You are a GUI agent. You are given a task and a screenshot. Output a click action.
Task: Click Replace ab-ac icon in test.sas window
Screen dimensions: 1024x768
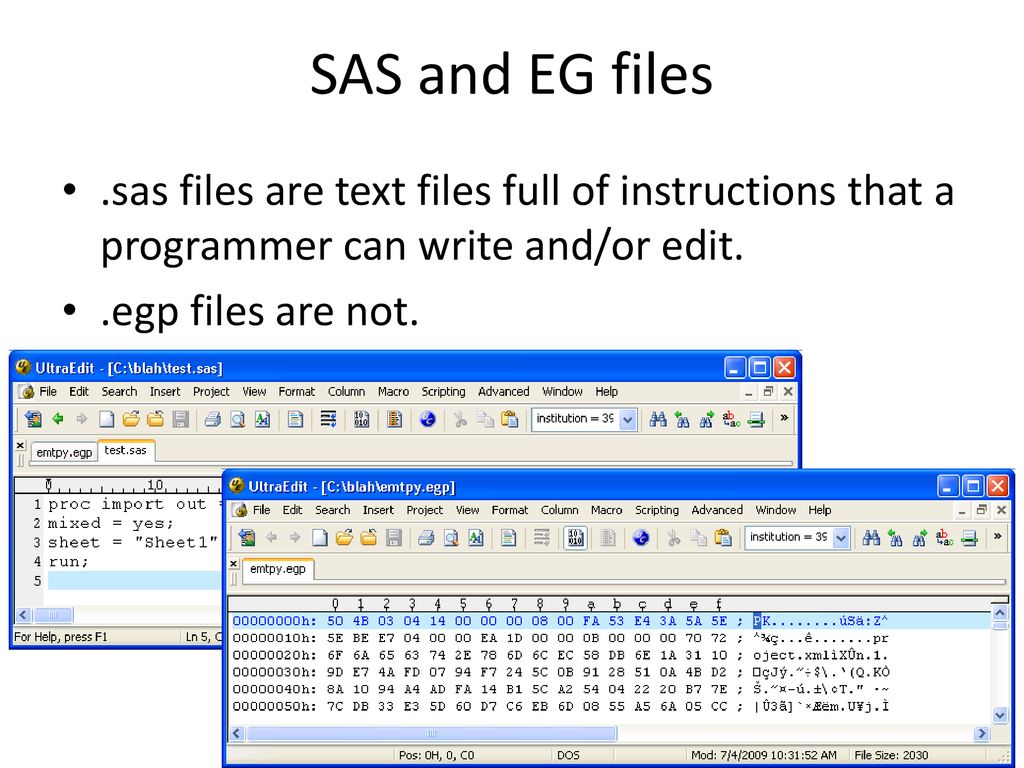731,419
